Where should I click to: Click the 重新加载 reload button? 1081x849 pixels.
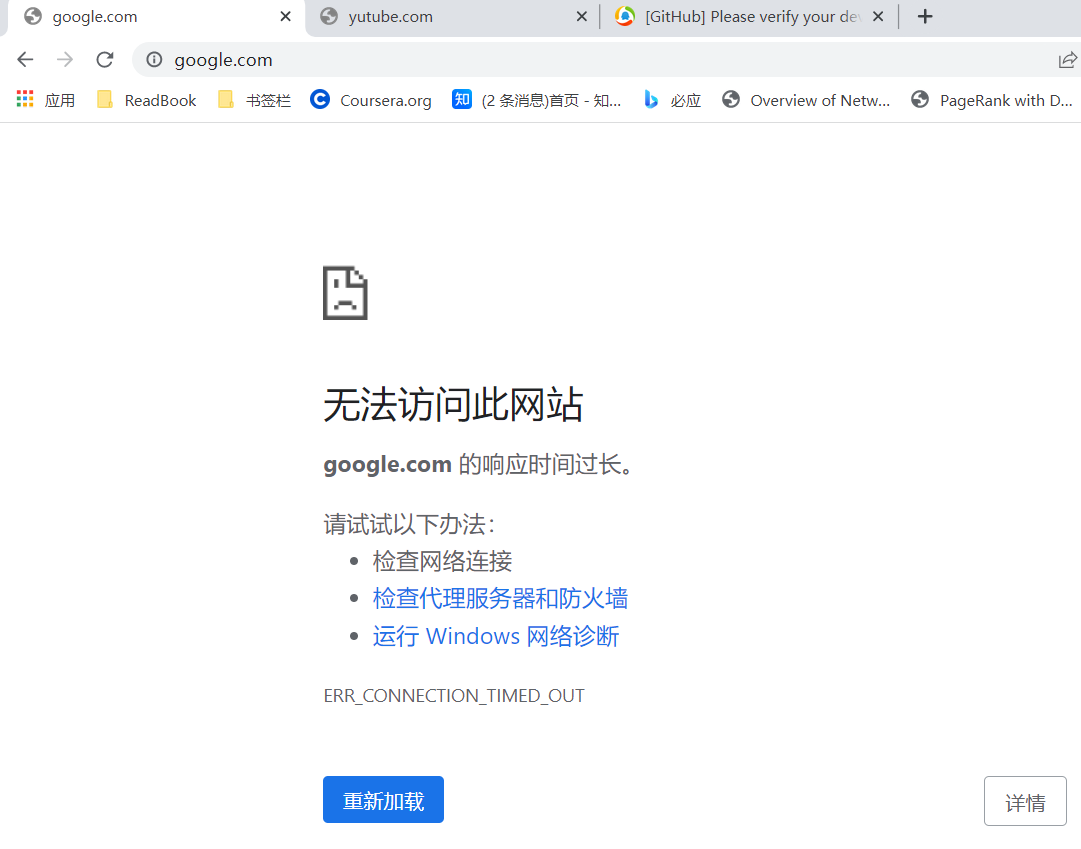[x=383, y=800]
